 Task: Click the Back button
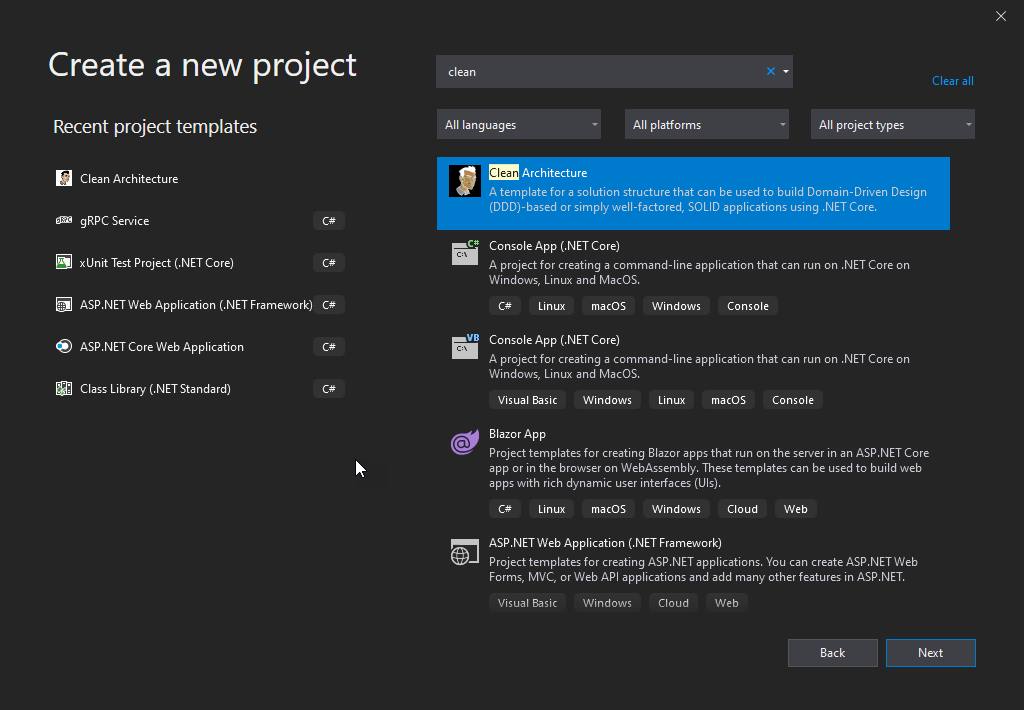point(833,653)
